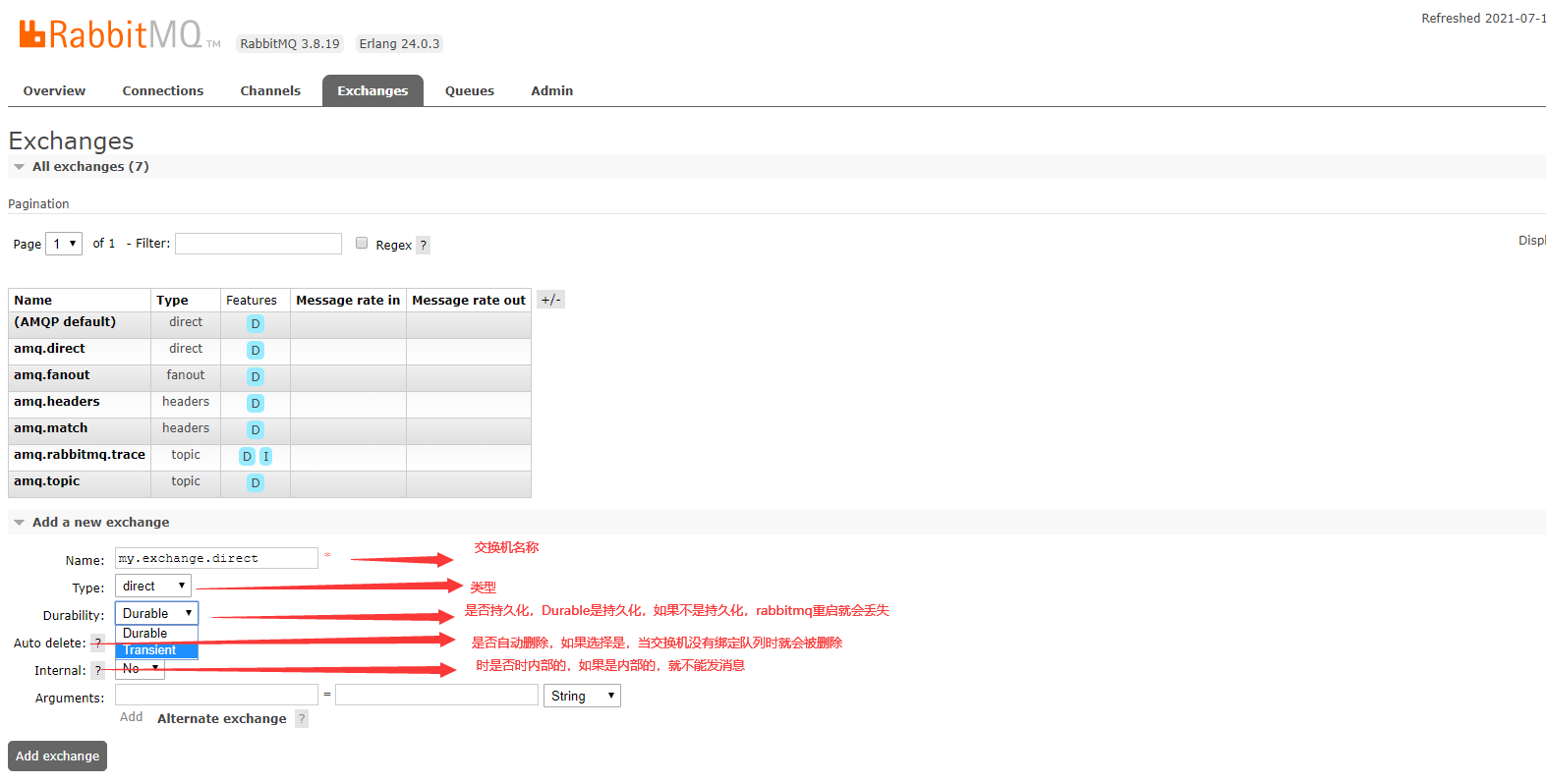
Task: Sort by Message rate out header
Action: click(x=469, y=301)
